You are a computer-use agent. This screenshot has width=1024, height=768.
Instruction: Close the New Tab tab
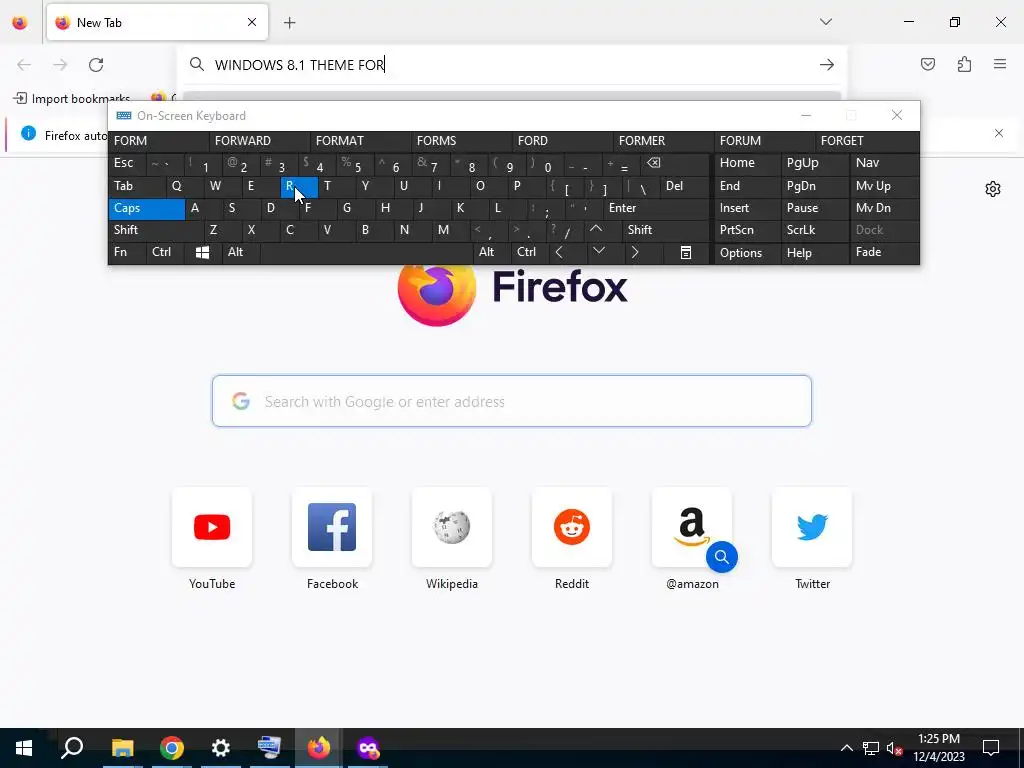pyautogui.click(x=252, y=22)
